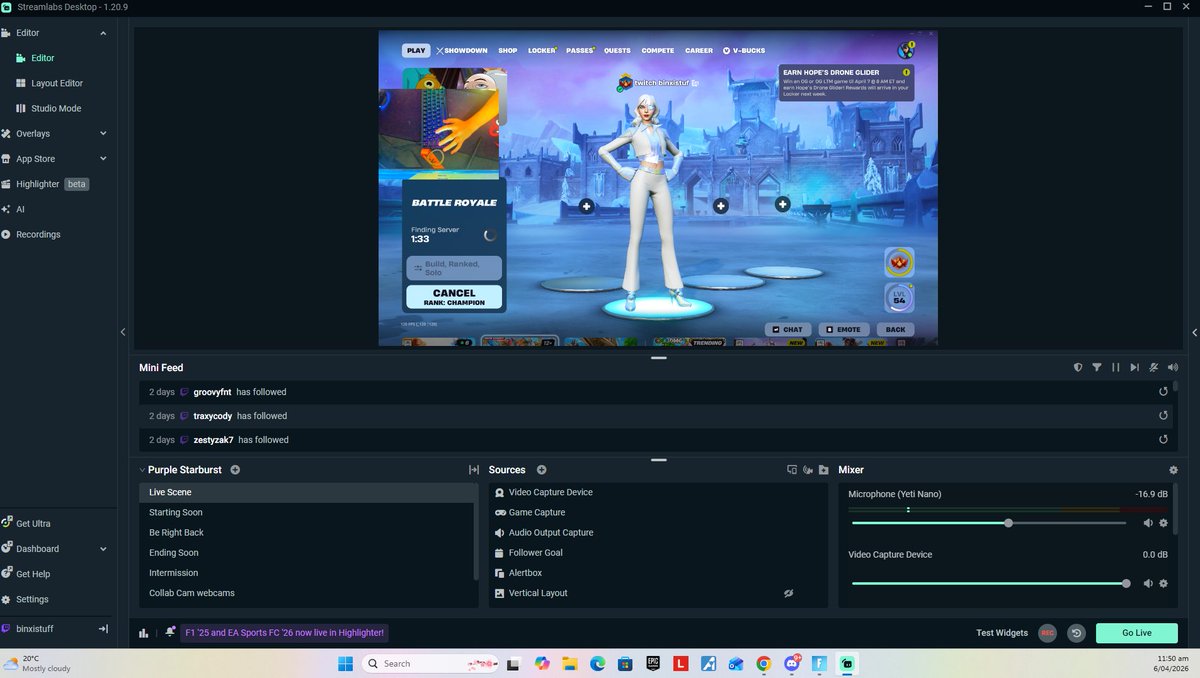Open Microphone (Yeti Nano) settings gear
The height and width of the screenshot is (678, 1200).
click(1163, 523)
